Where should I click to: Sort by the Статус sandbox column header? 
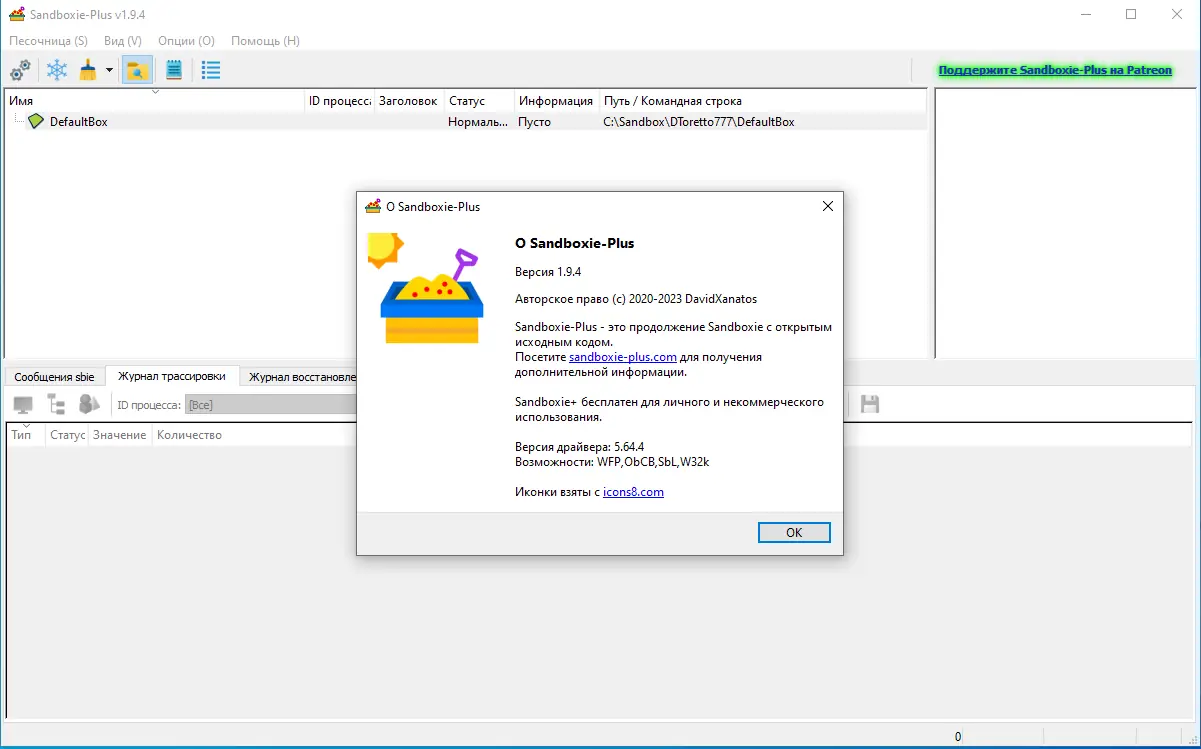point(480,101)
